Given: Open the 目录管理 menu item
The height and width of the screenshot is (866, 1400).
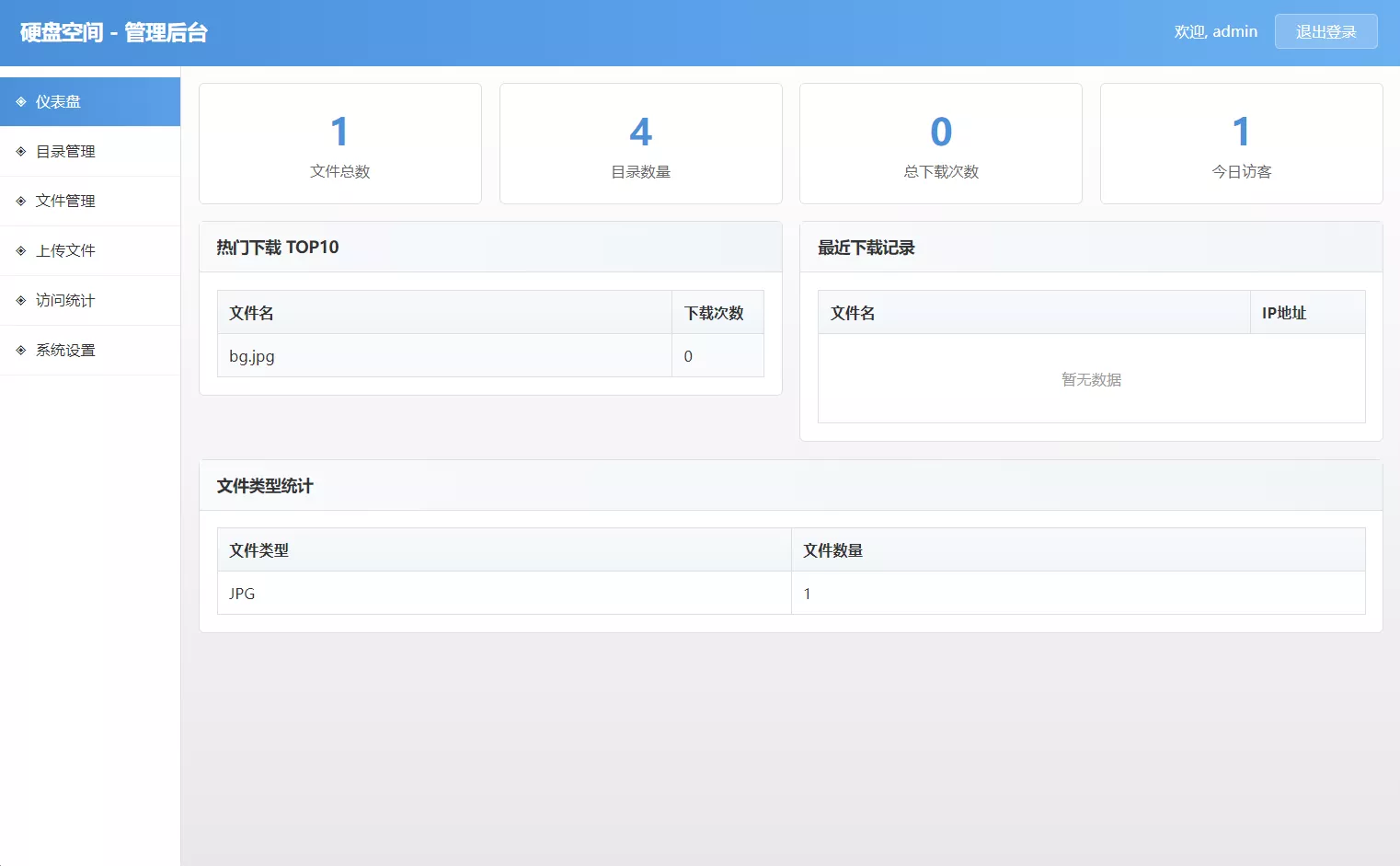Looking at the screenshot, I should coord(64,151).
